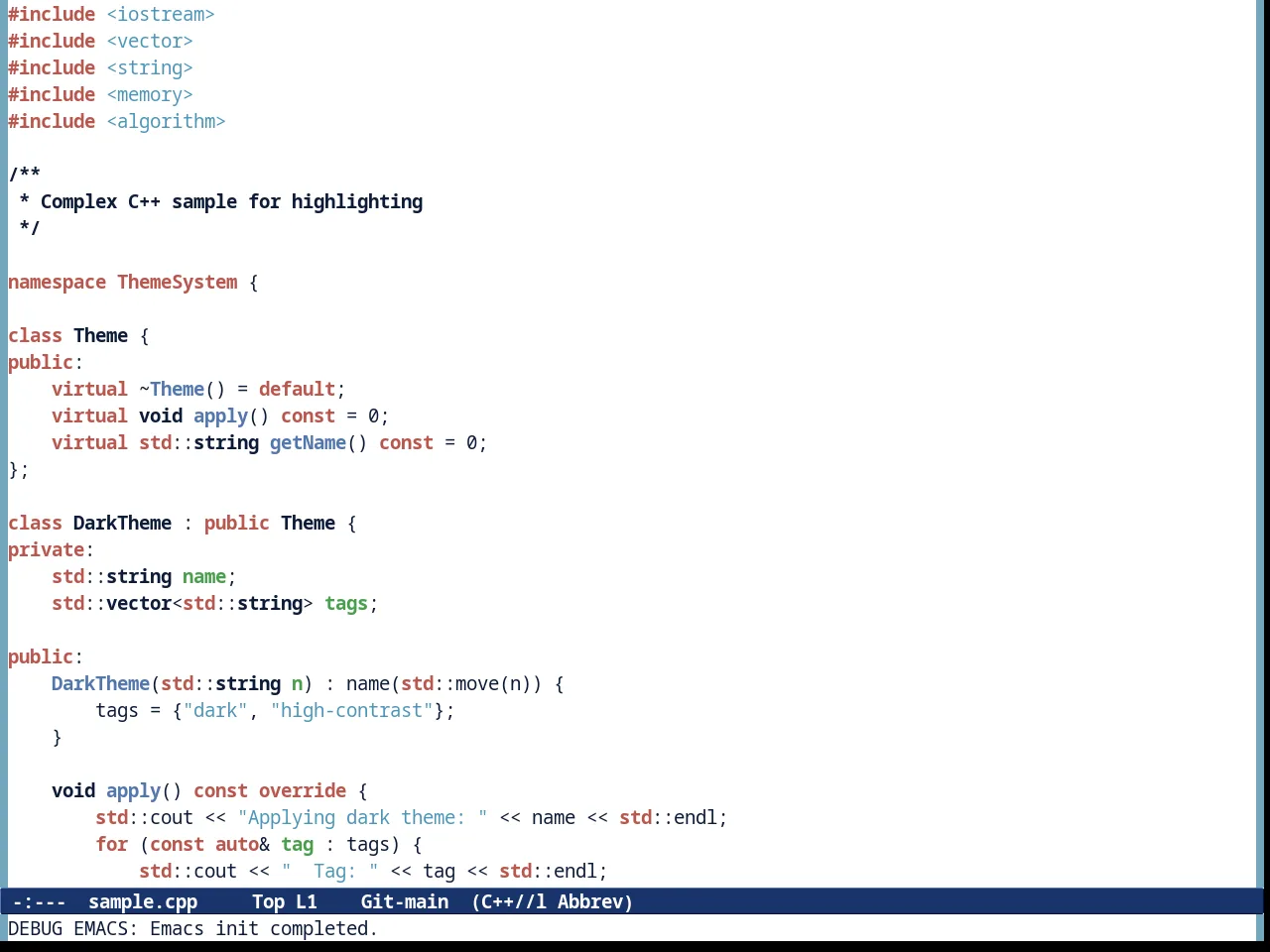Open the Git-main version control indicator
This screenshot has width=1270, height=952.
tap(405, 901)
